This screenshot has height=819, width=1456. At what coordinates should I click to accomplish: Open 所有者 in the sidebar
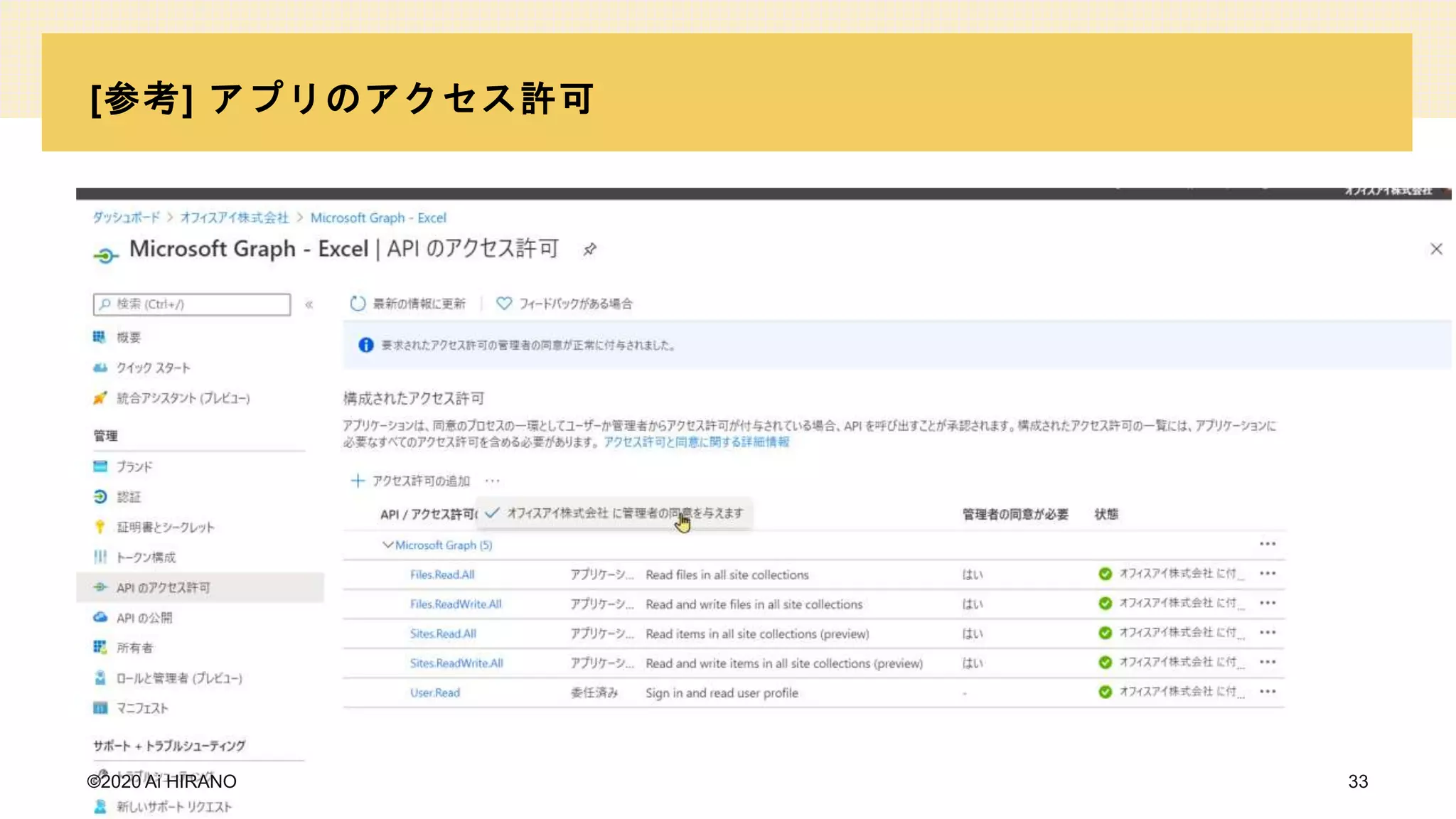134,648
